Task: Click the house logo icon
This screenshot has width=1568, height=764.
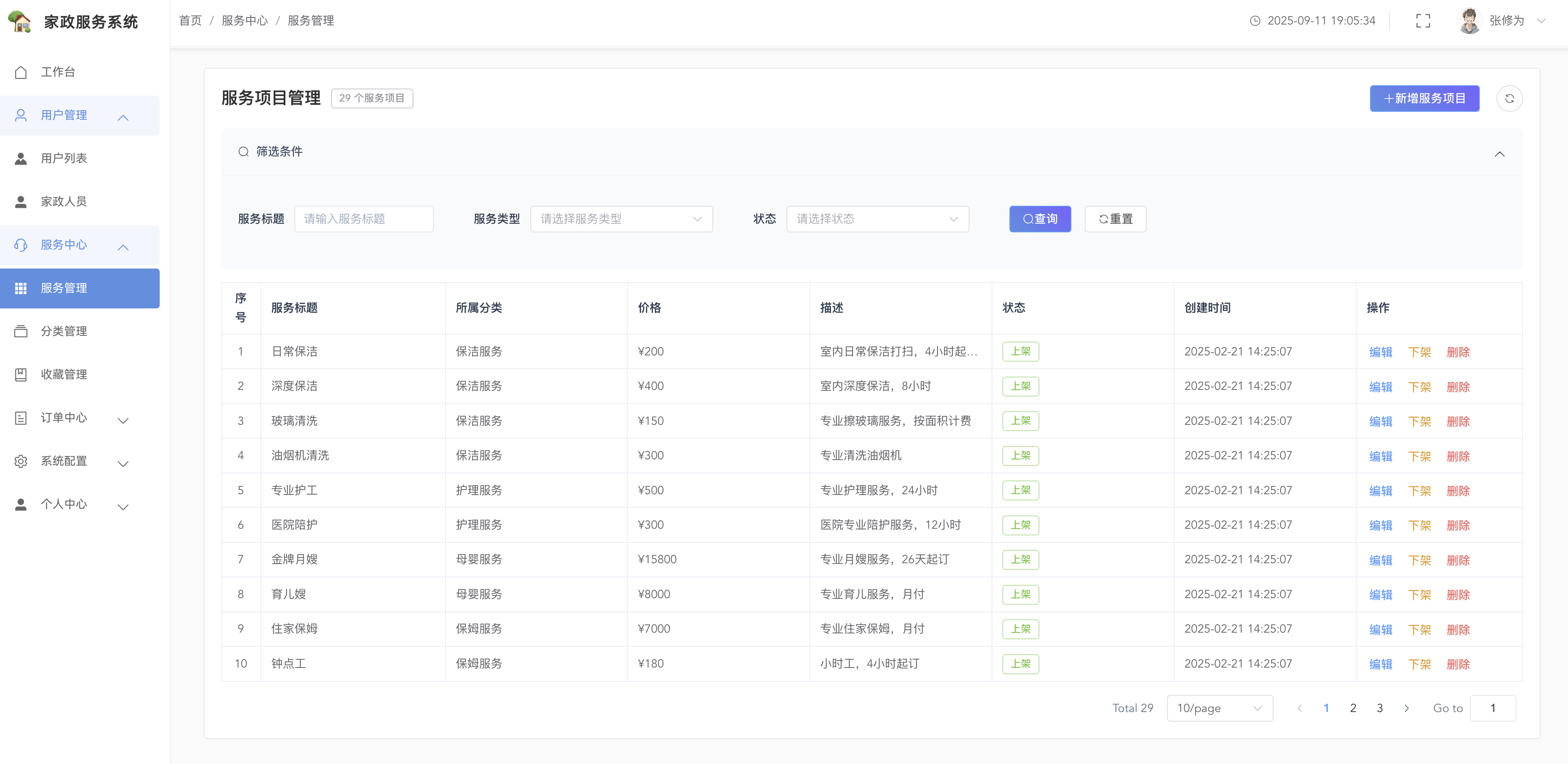Action: (20, 22)
